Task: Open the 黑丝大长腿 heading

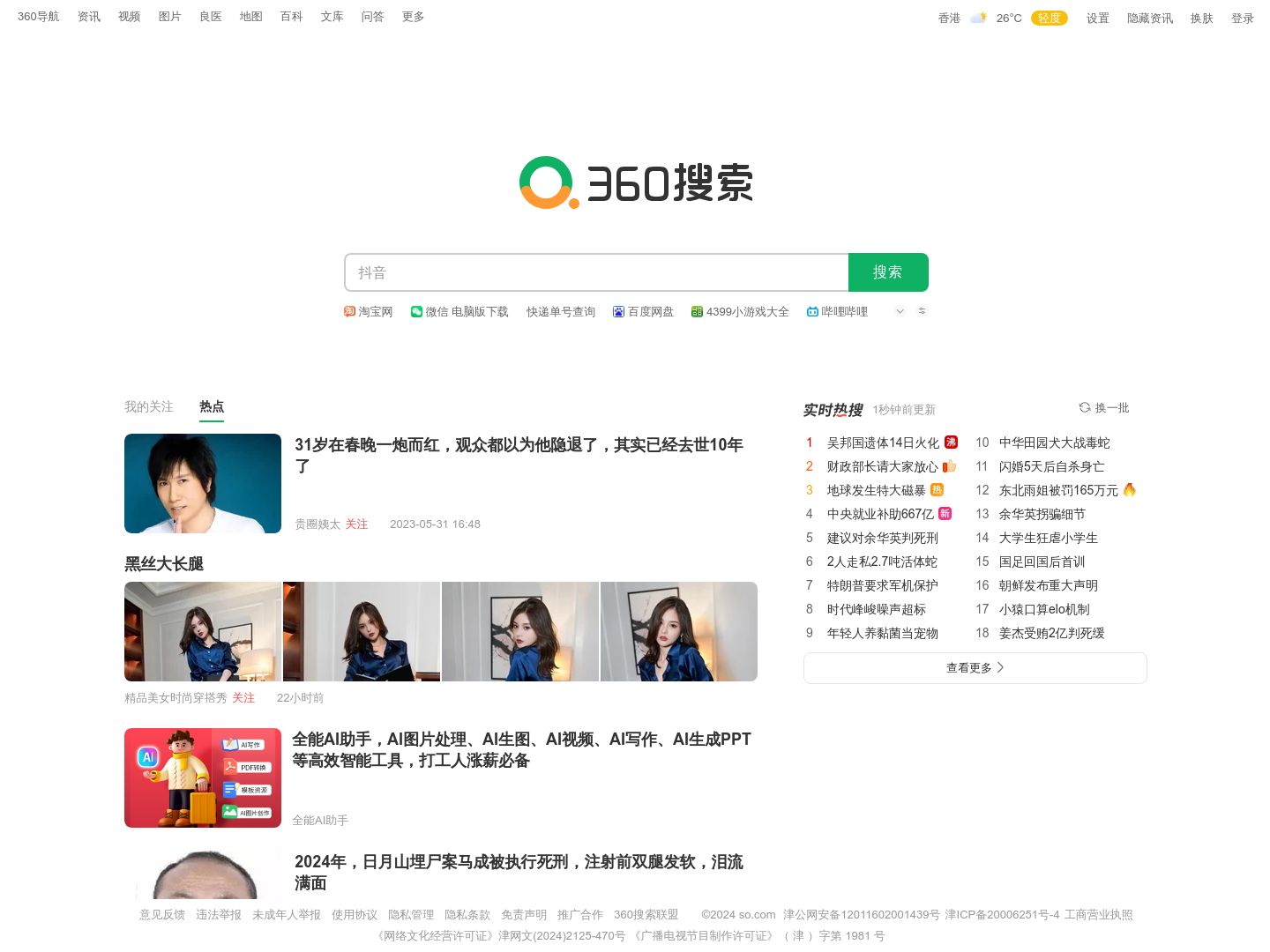Action: [x=164, y=563]
